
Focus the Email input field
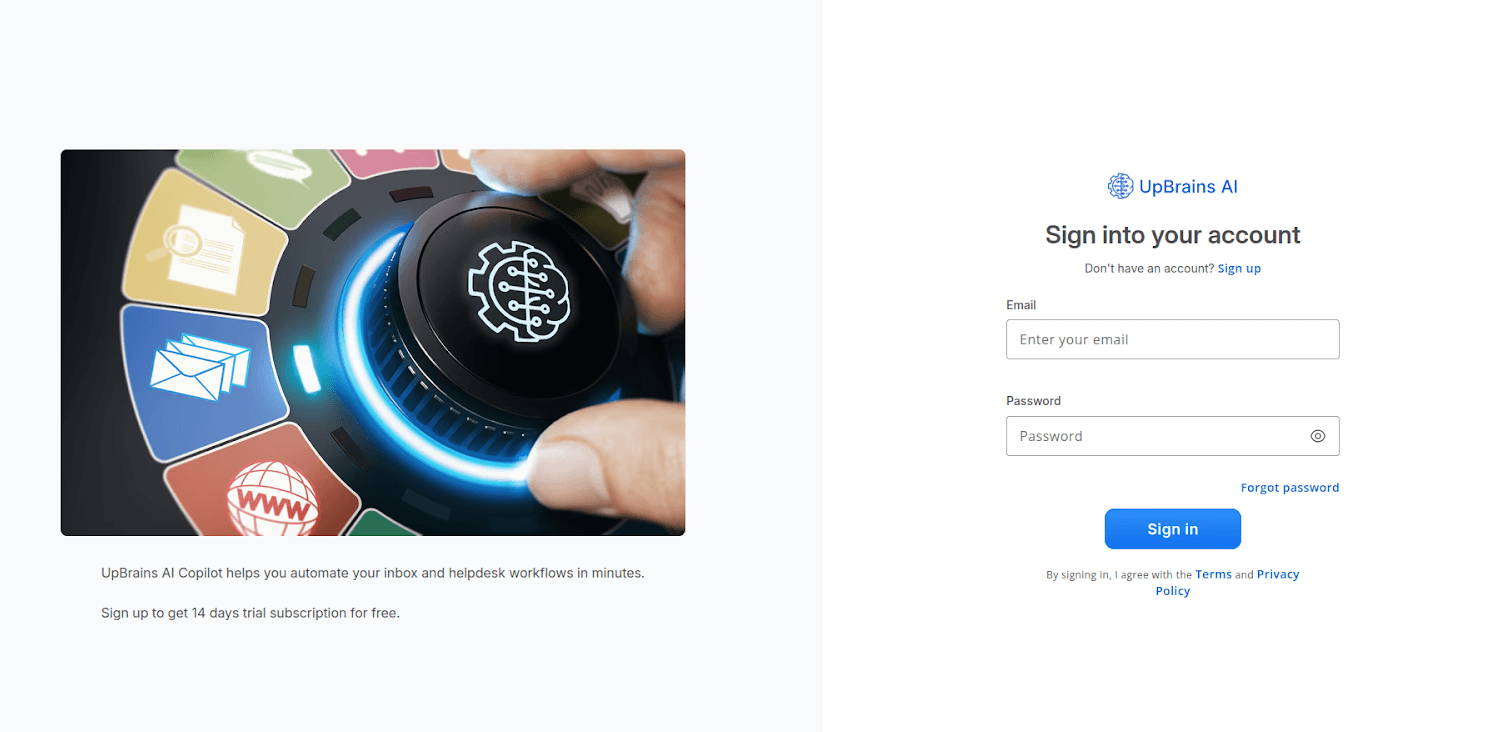[x=1172, y=339]
